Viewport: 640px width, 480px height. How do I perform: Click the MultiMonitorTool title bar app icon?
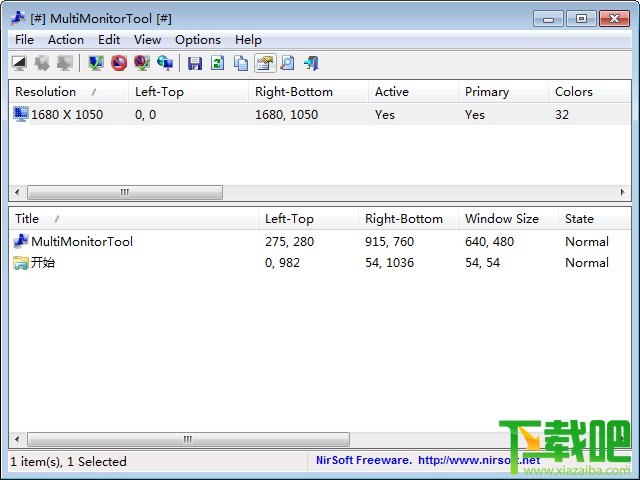pos(18,18)
